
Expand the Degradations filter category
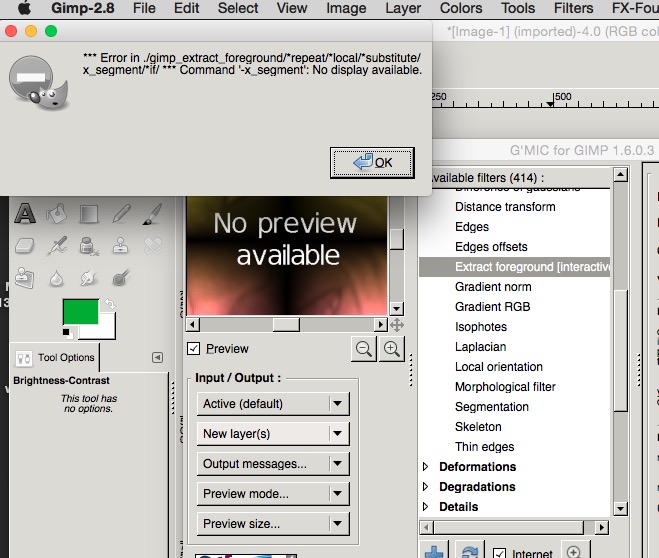click(425, 487)
